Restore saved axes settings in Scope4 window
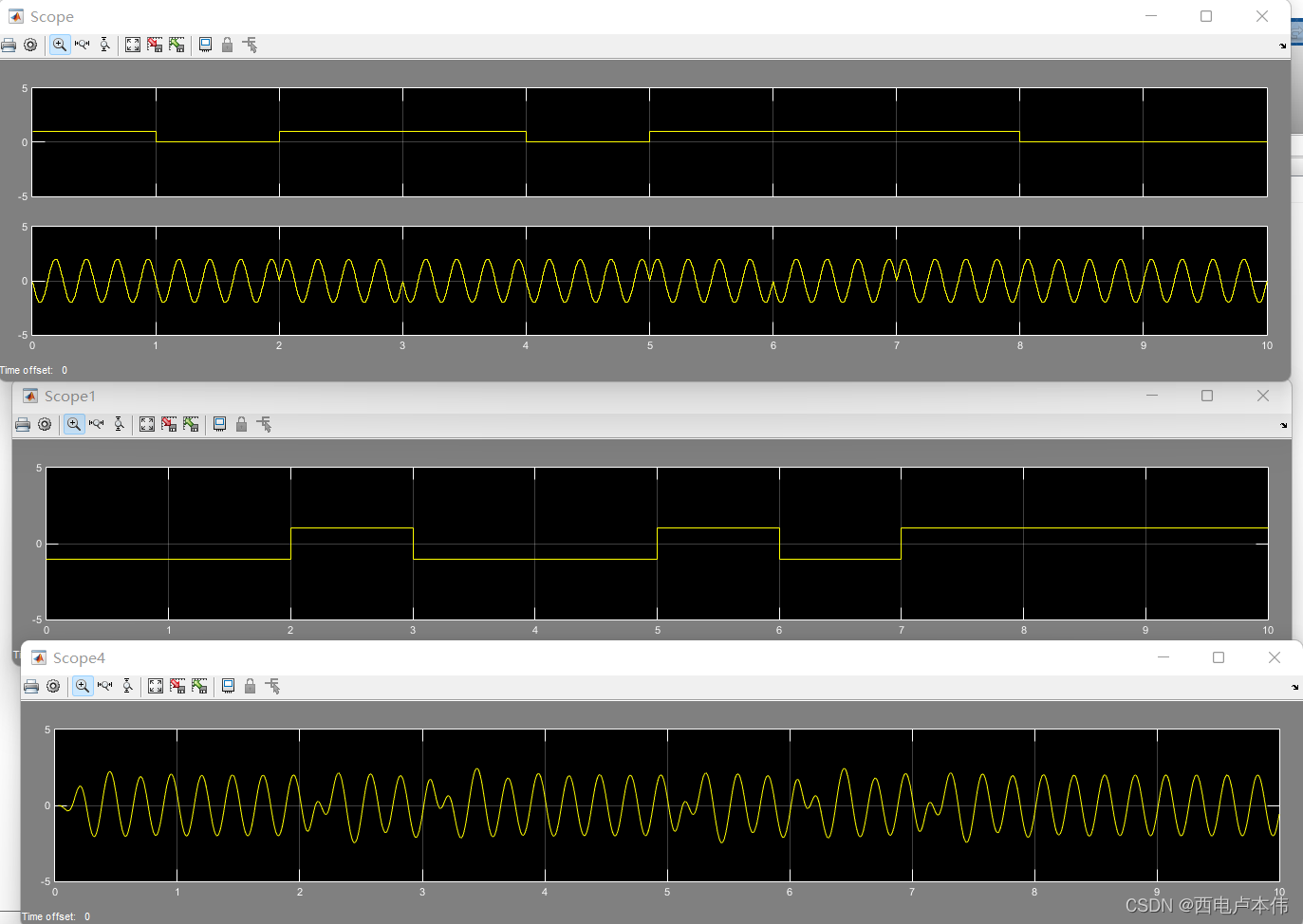Screen dimensions: 1303x924 click(199, 686)
